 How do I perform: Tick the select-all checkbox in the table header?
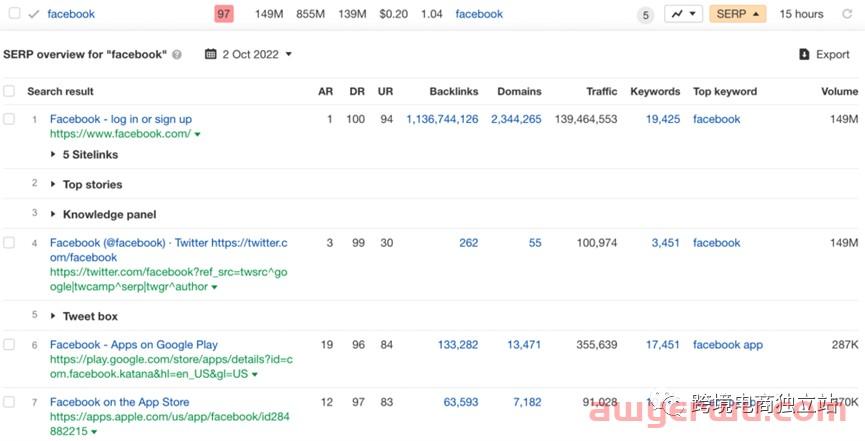pos(9,91)
